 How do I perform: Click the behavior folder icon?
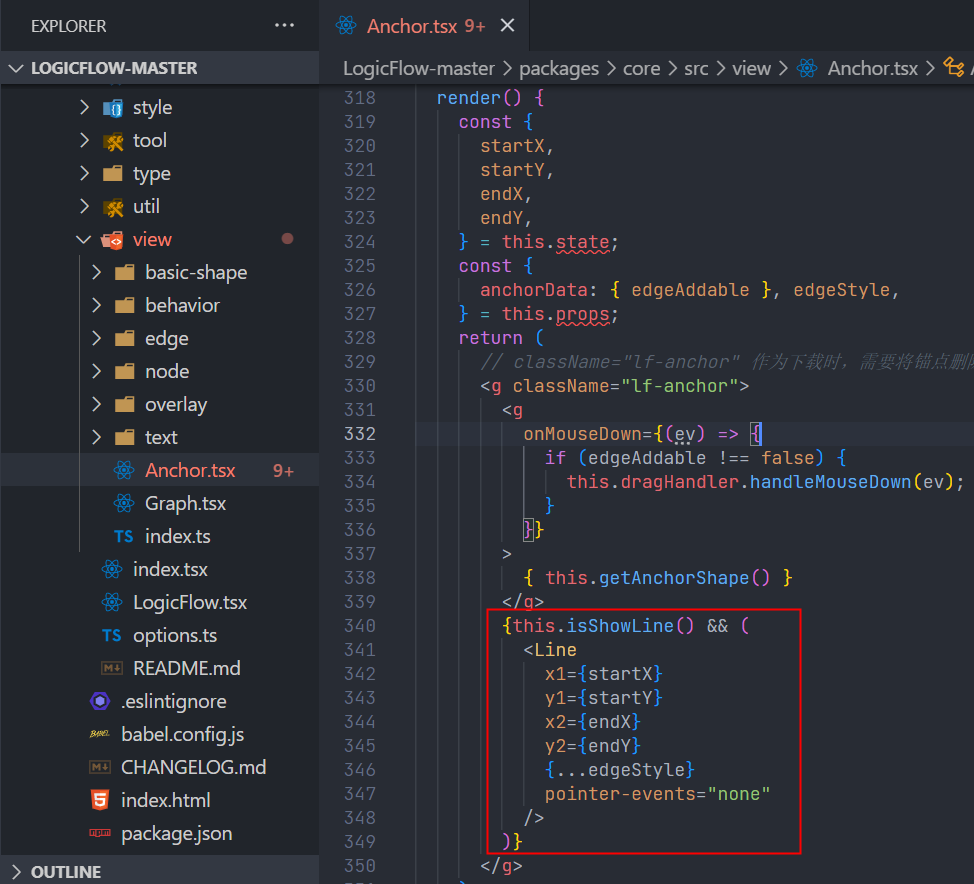124,305
